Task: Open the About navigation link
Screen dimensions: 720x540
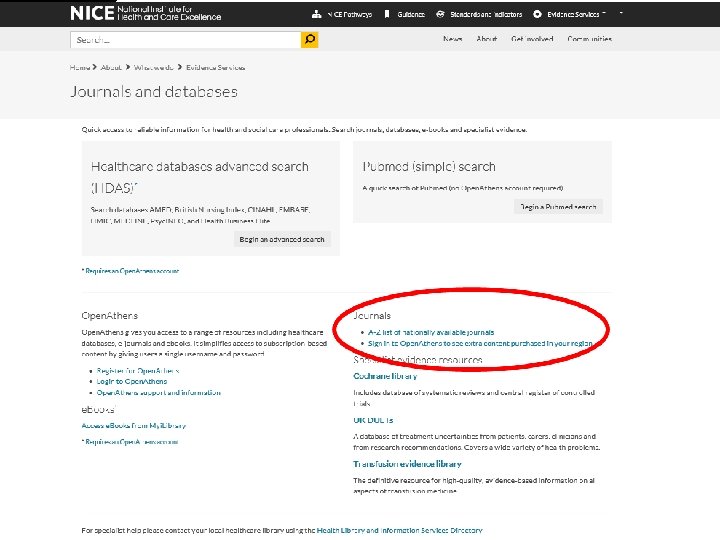Action: 487,39
